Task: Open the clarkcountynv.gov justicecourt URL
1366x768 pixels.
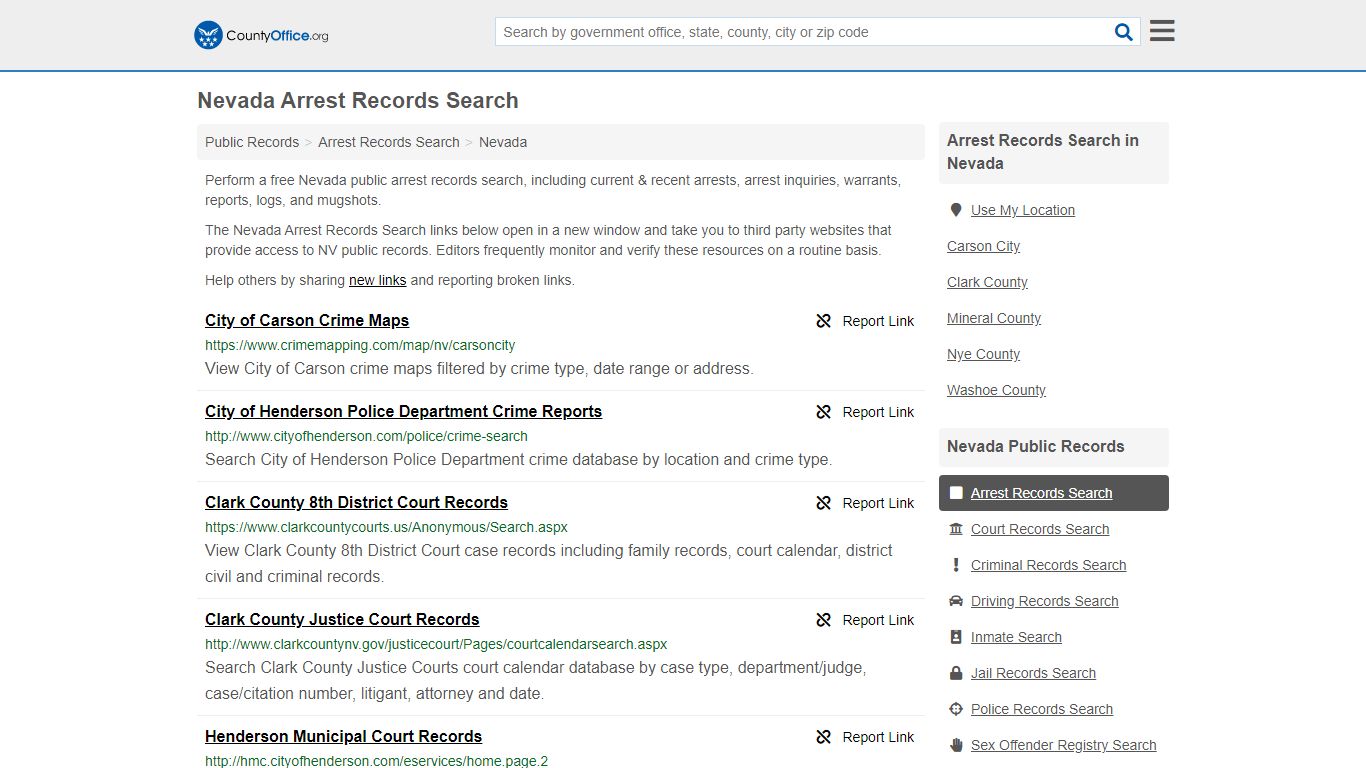Action: click(436, 644)
